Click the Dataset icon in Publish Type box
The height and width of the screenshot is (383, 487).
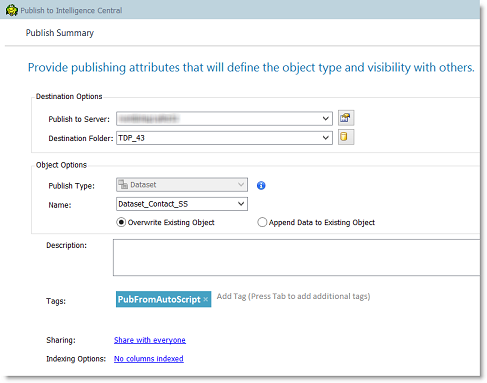[x=123, y=185]
